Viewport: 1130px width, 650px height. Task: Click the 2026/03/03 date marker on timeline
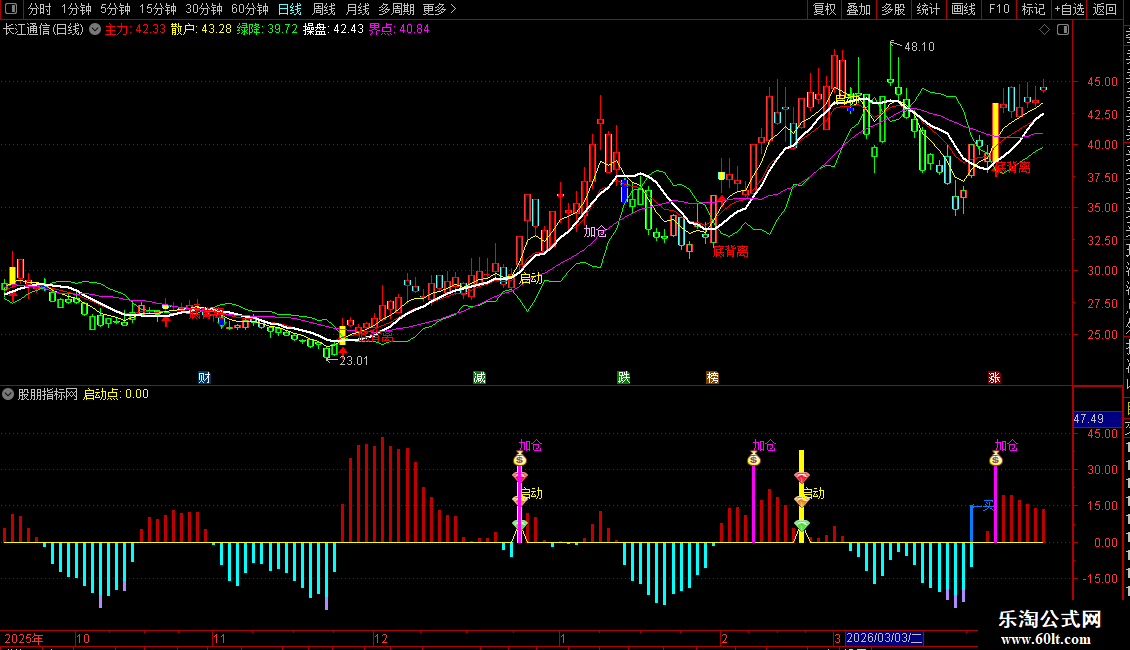(884, 638)
